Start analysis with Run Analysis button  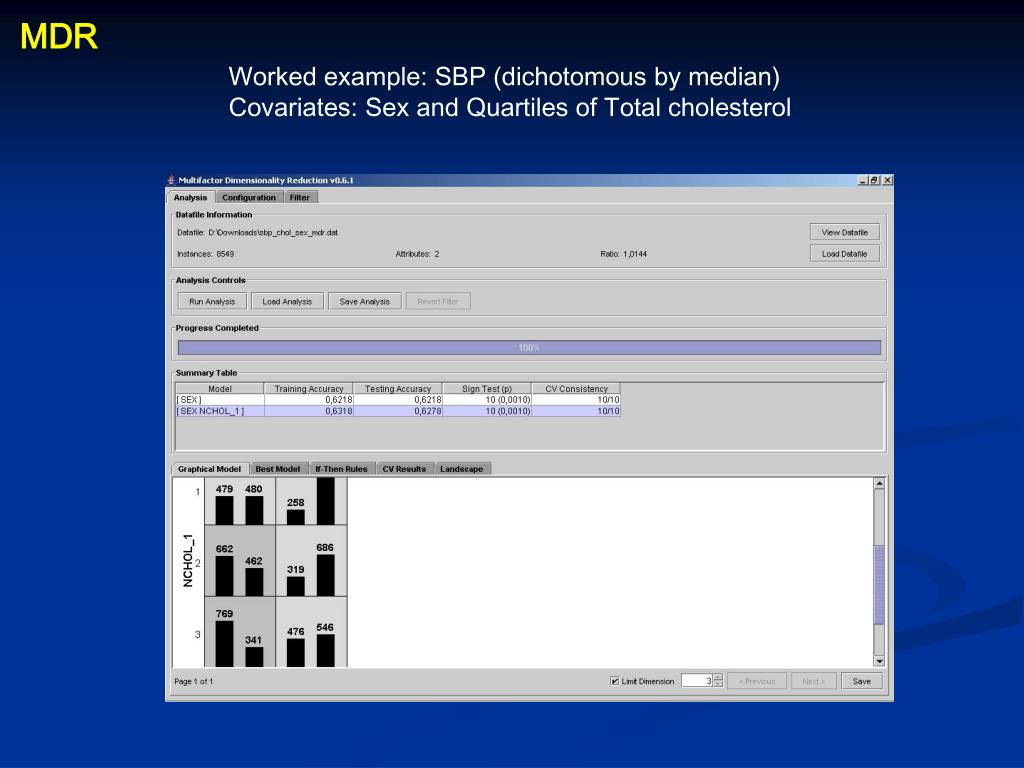(212, 301)
